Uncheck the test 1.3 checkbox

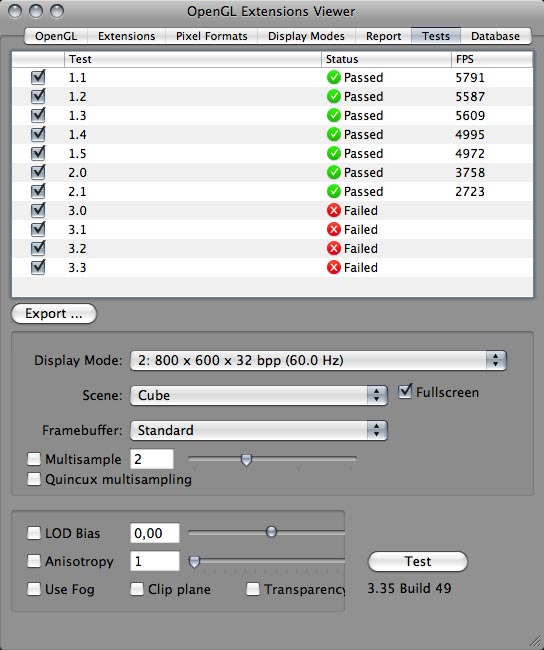point(38,115)
